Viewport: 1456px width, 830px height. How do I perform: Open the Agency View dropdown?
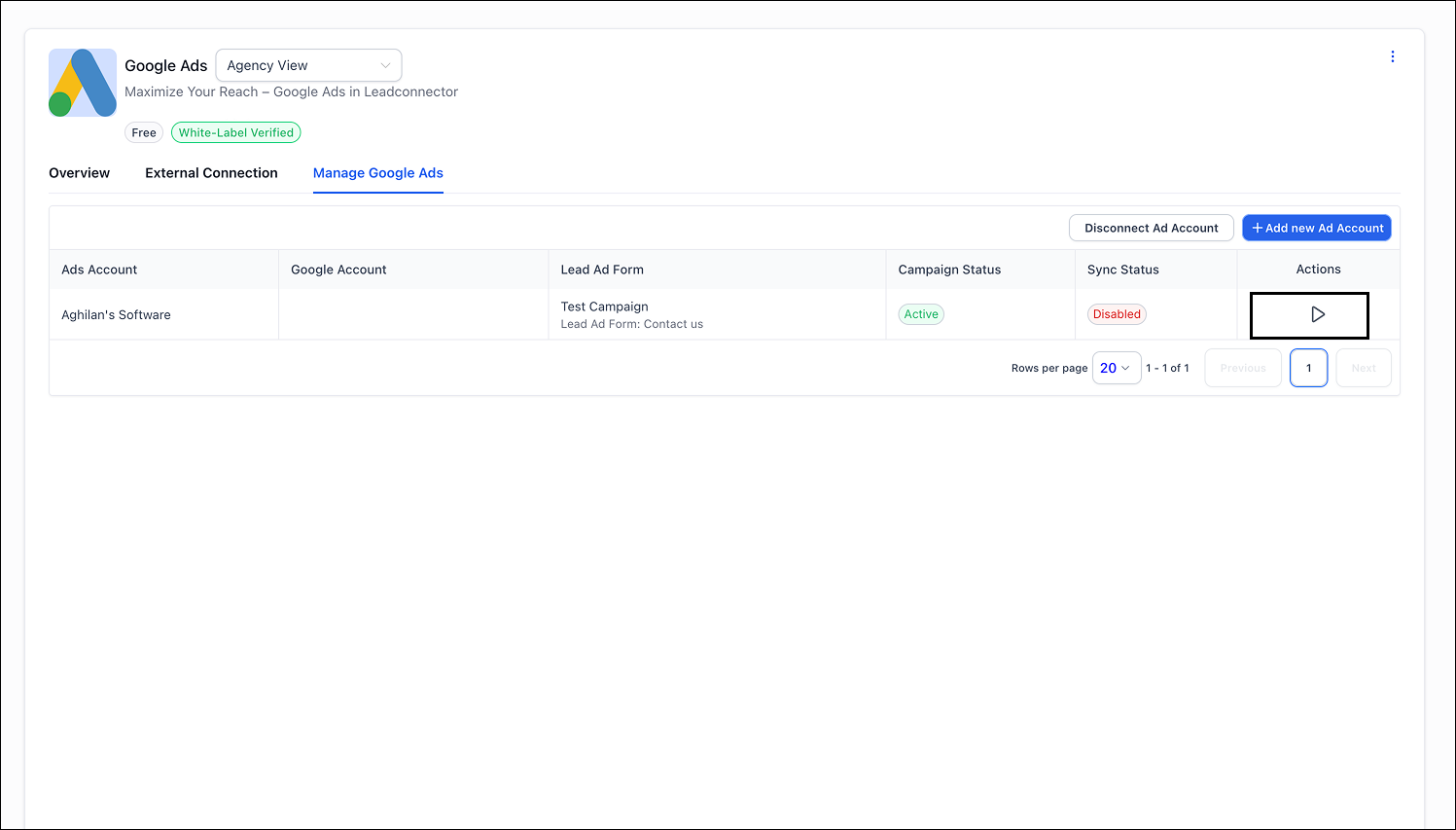308,65
